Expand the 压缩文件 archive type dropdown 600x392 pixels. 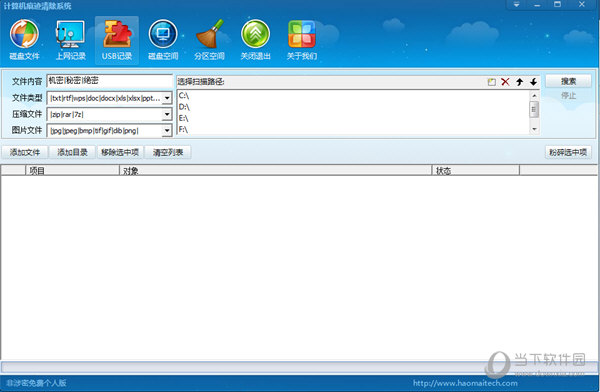pyautogui.click(x=167, y=114)
